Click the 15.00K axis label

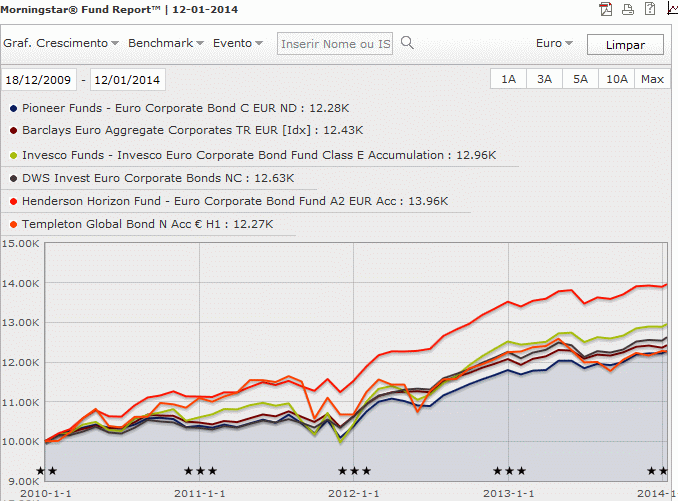click(20, 243)
